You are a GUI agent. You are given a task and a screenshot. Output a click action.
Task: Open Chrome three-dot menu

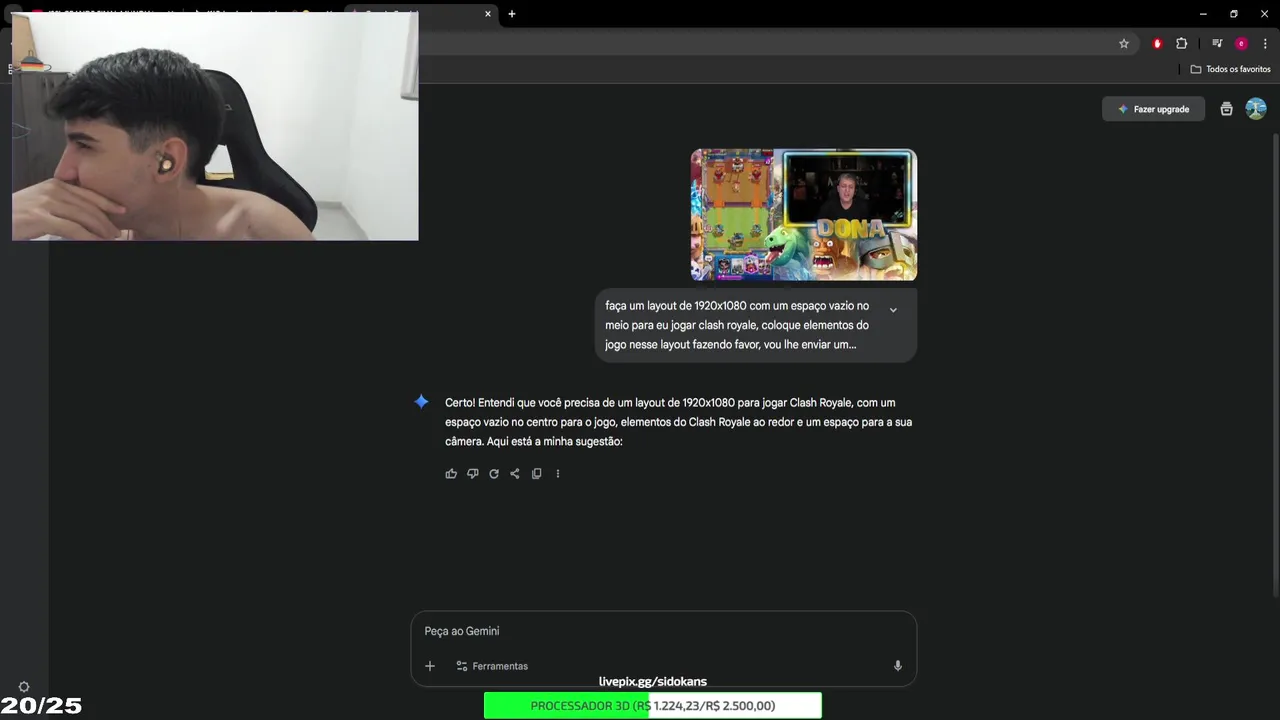(1265, 44)
